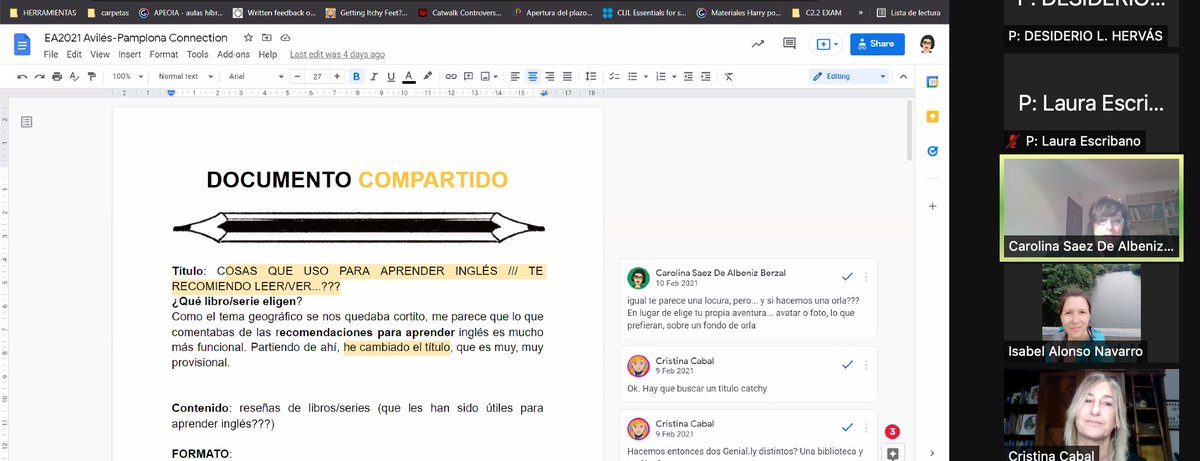Open the 'Last edit was 4 days ago' link
Image resolution: width=1200 pixels, height=461 pixels.
(x=337, y=54)
